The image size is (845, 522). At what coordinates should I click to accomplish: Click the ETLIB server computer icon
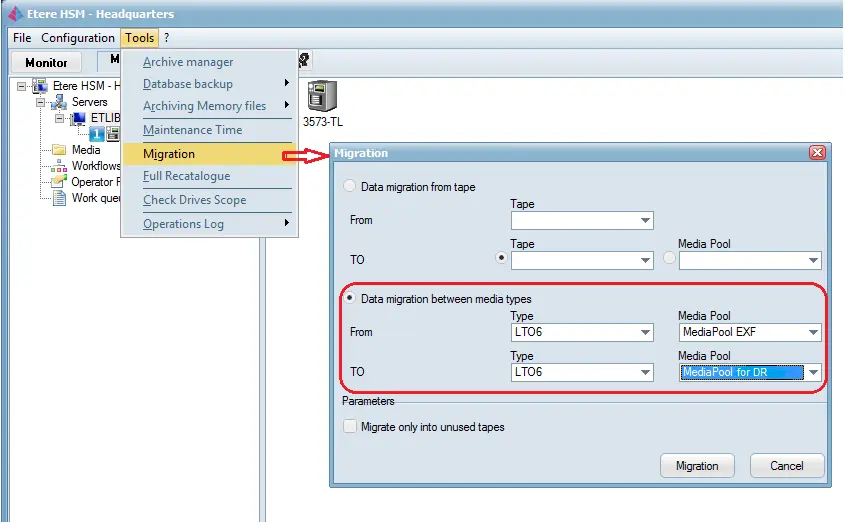coord(78,118)
